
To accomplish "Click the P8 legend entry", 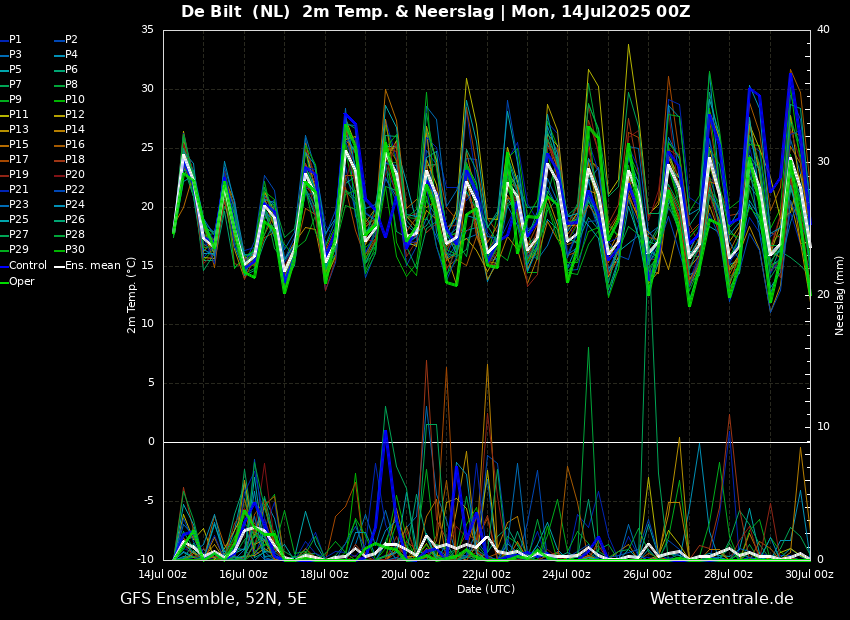I will (x=71, y=85).
